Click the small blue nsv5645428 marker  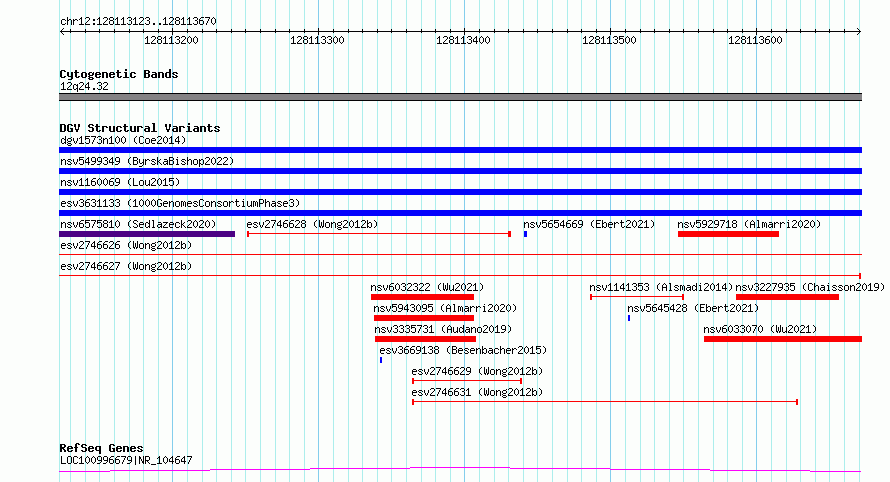tap(629, 318)
